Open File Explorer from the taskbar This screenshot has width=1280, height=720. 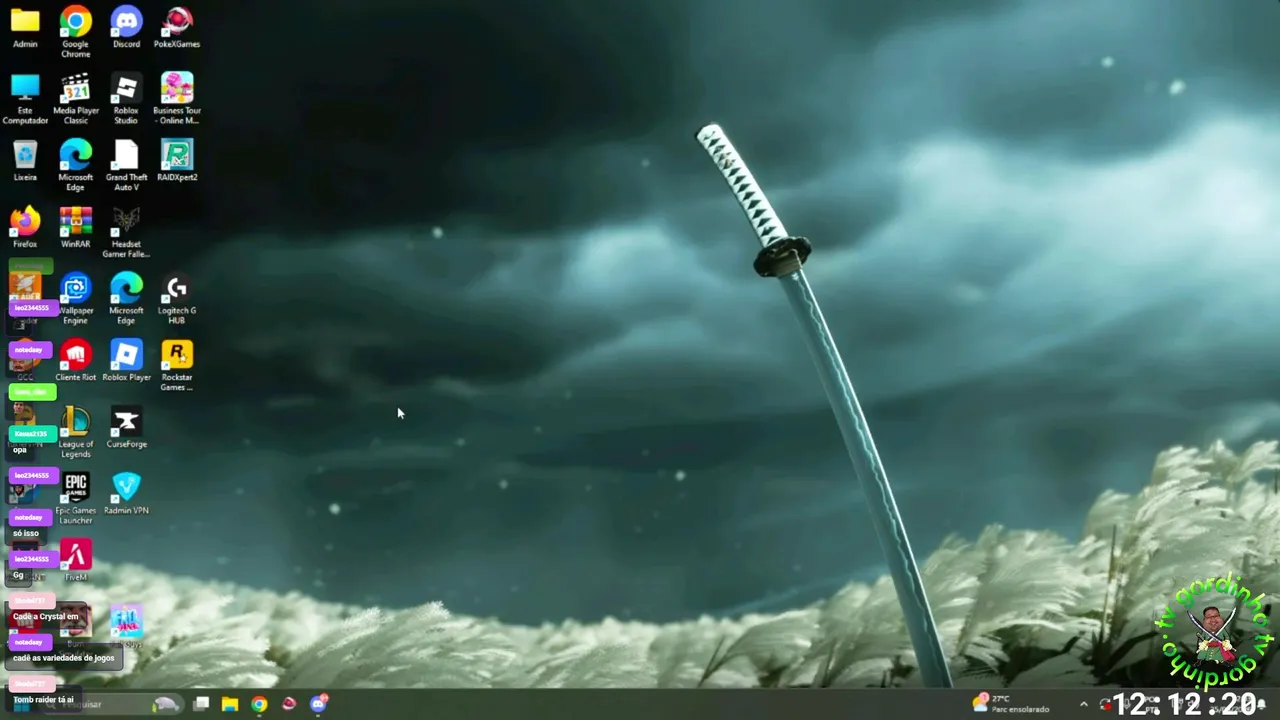(230, 704)
